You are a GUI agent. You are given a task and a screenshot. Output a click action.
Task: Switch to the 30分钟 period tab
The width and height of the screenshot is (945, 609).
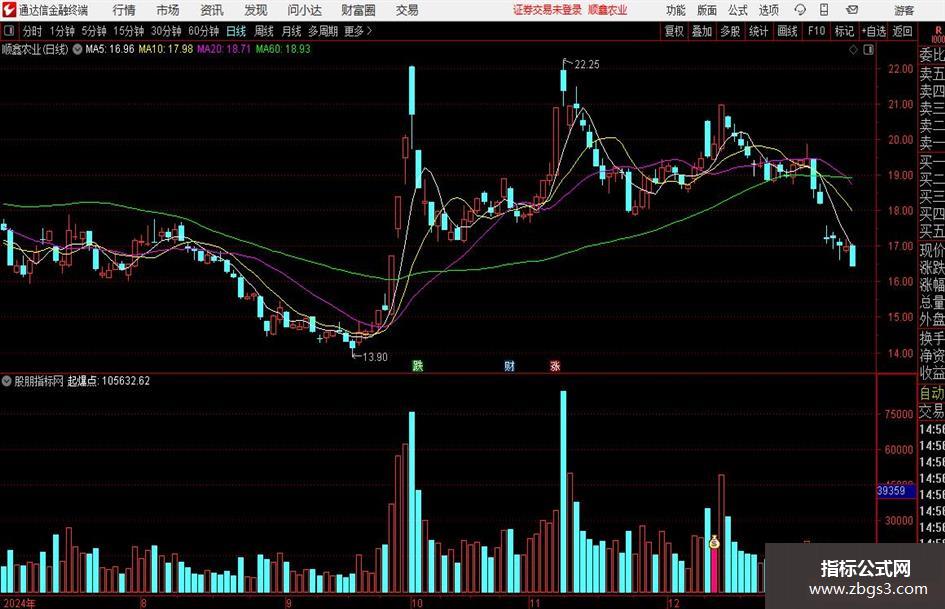(166, 31)
